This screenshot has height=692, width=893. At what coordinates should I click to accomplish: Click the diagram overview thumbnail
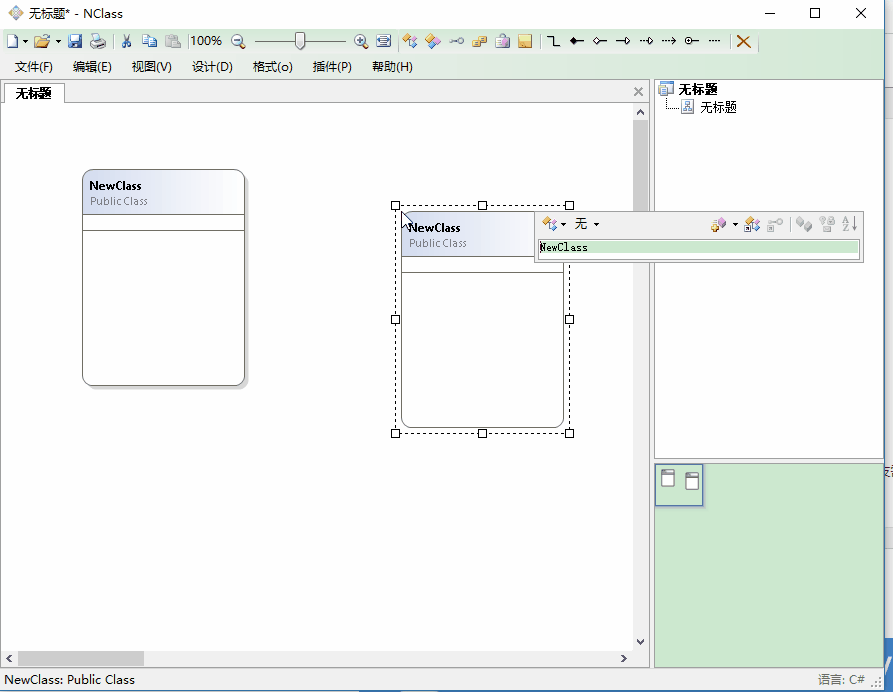pos(679,485)
